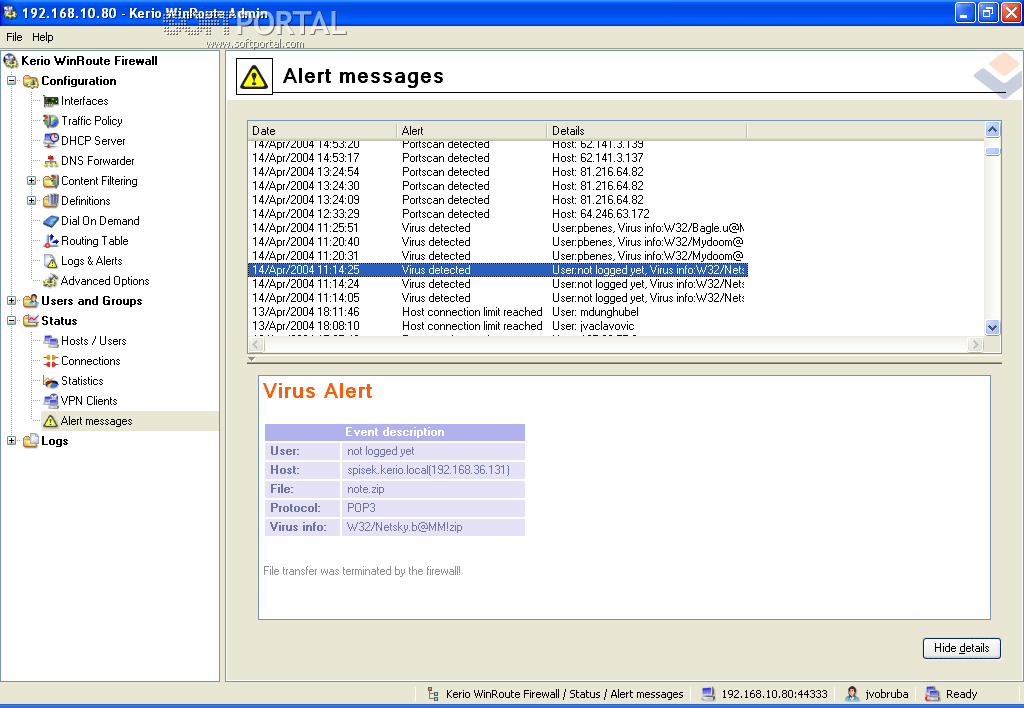Screen dimensions: 1024x708
Task: Expand the Definitions node
Action: [x=31, y=201]
